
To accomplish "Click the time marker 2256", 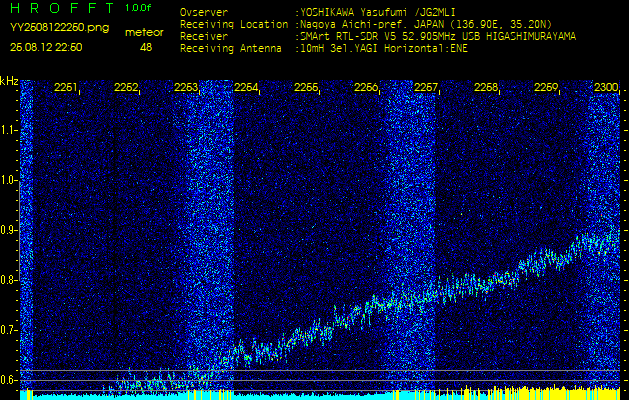I will [365, 87].
